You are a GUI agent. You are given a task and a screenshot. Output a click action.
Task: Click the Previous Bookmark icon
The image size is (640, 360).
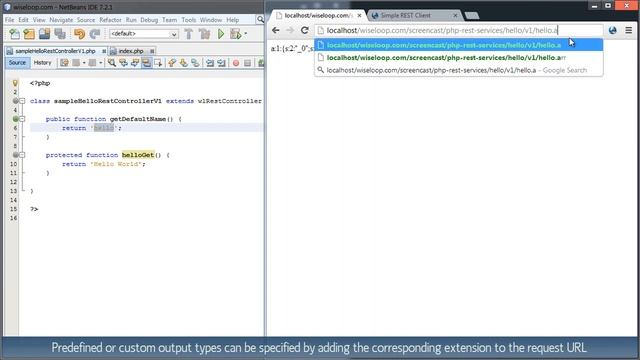pyautogui.click(x=172, y=63)
